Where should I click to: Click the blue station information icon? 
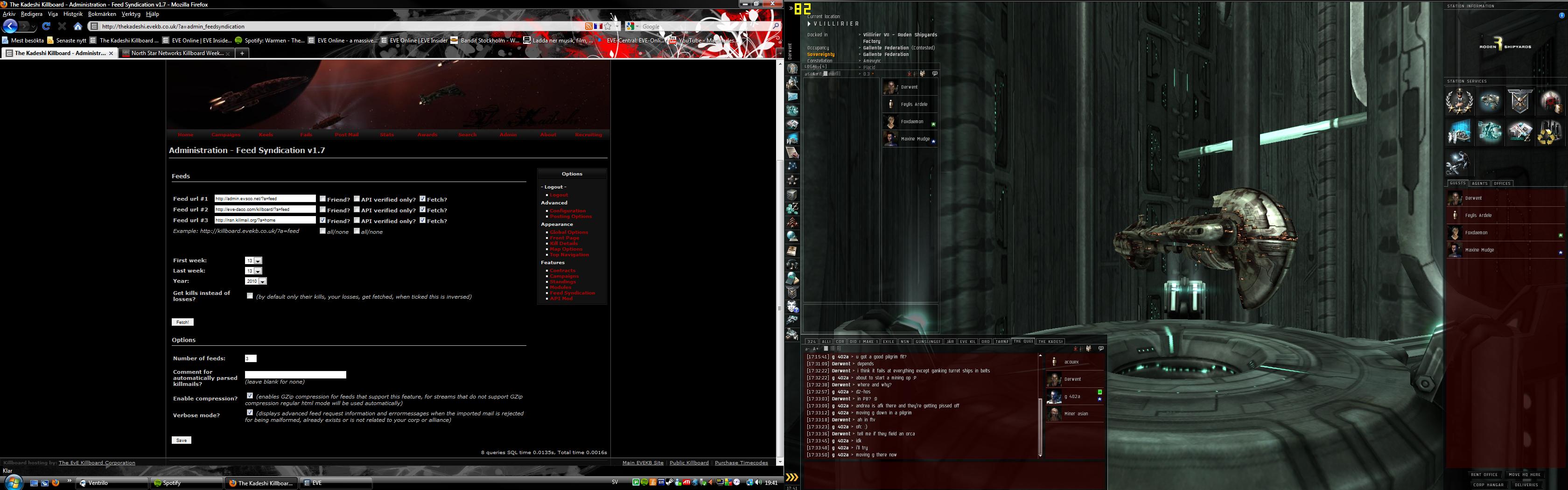pyautogui.click(x=1561, y=16)
